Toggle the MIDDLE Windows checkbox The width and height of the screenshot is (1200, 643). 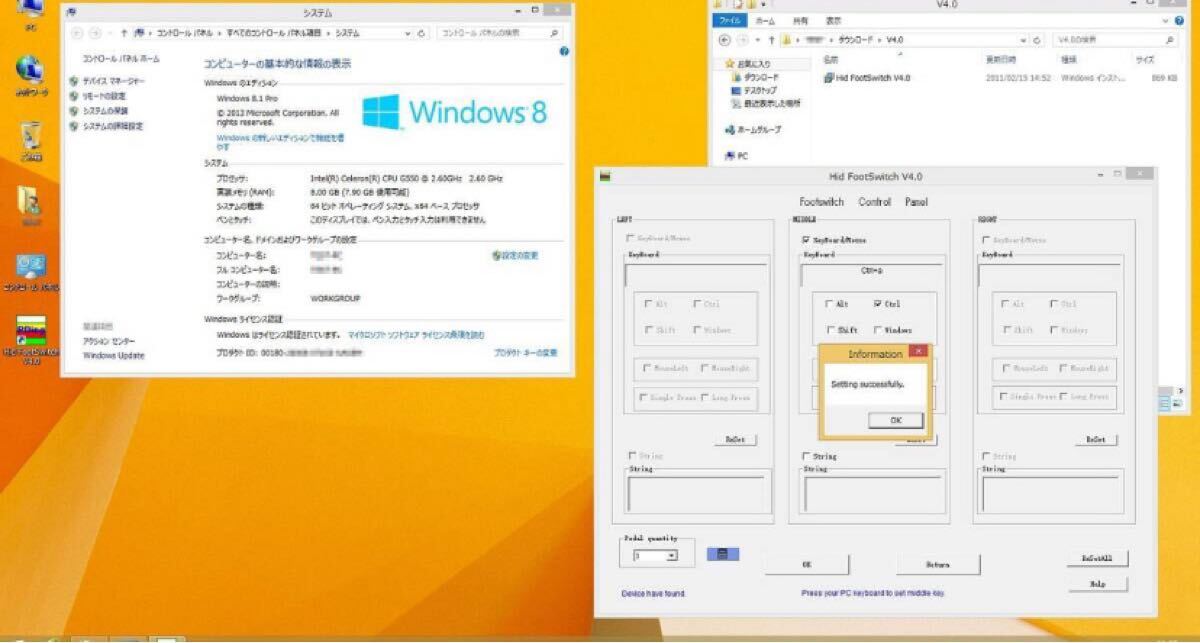(877, 330)
